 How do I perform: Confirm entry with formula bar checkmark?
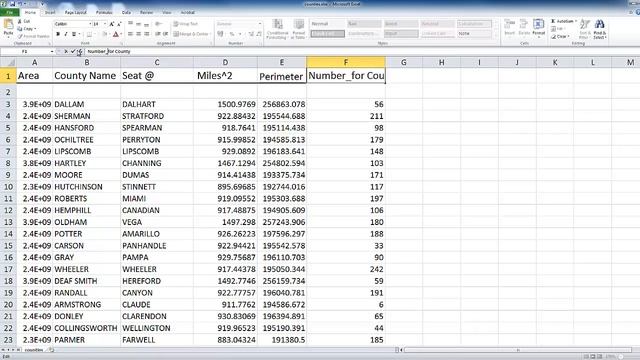(73, 51)
